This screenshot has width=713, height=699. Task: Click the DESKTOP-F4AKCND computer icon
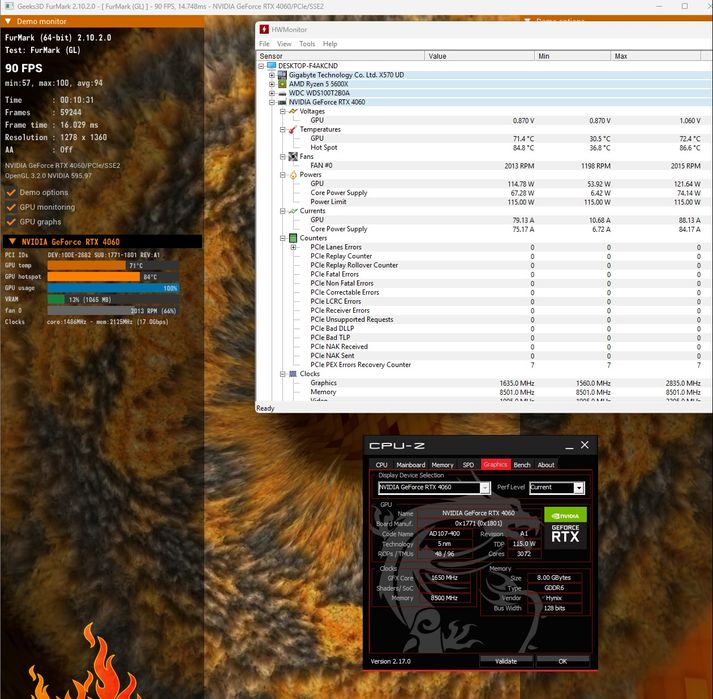tap(271, 65)
